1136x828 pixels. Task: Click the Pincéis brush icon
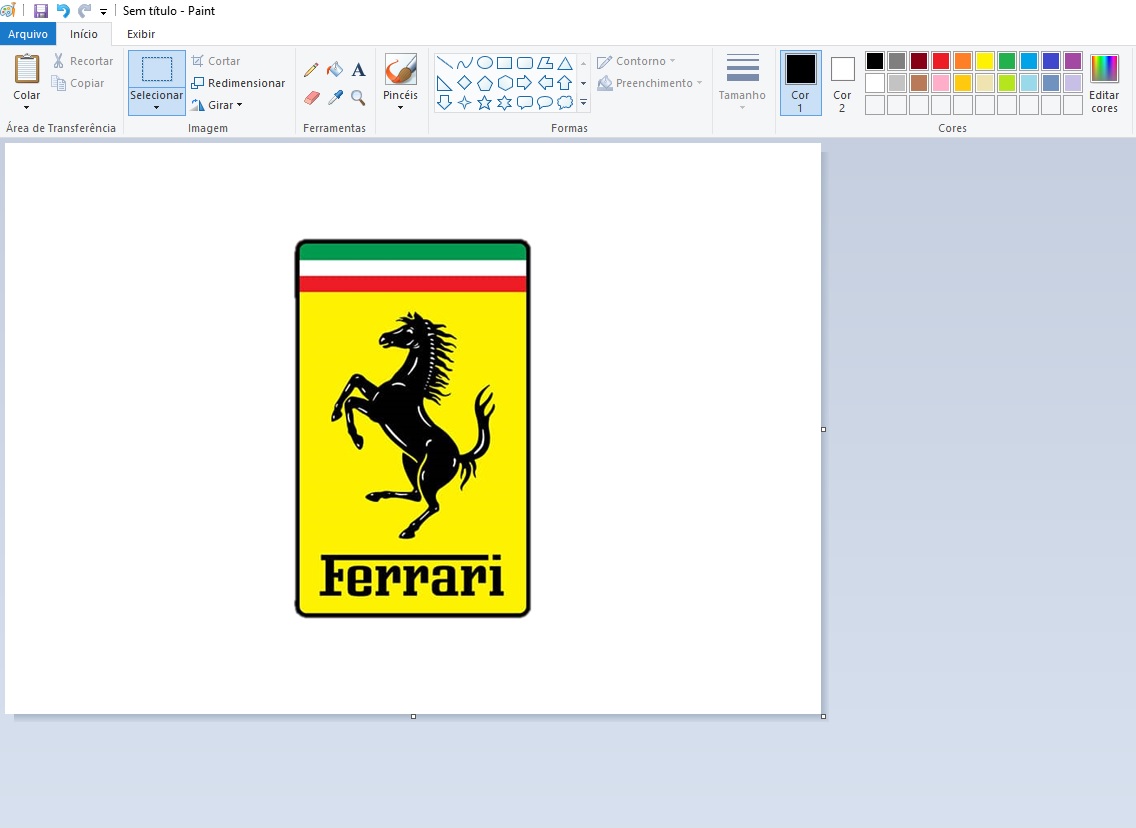(x=401, y=70)
